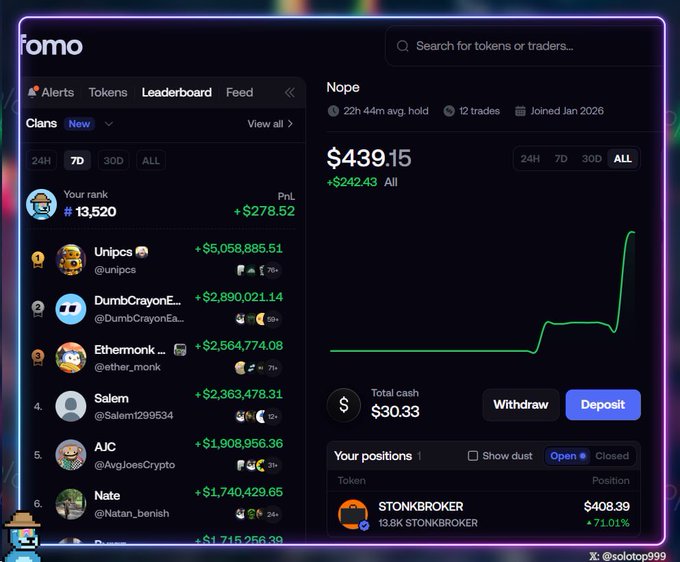Click the silver rank 2 medal
The height and width of the screenshot is (562, 680).
(38, 309)
